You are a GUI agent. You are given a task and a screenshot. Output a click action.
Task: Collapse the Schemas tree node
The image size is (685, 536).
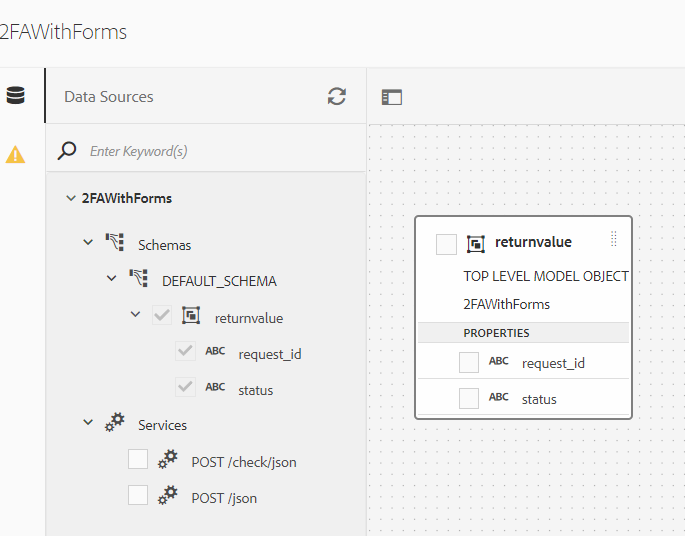89,243
